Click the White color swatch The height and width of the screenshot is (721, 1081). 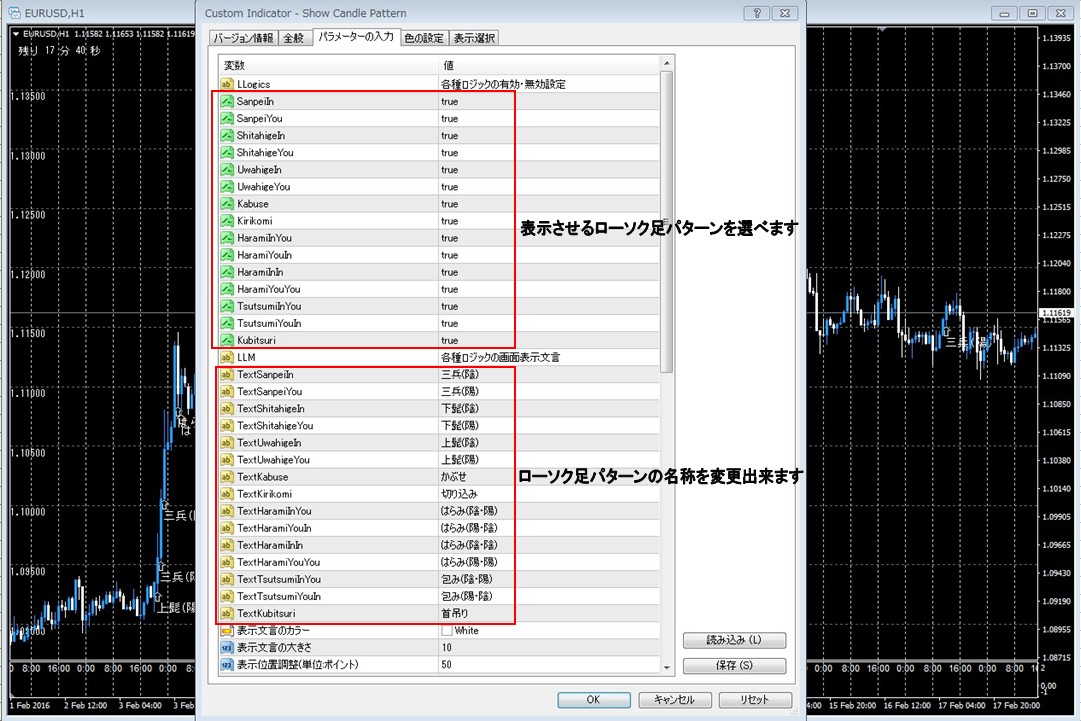447,631
